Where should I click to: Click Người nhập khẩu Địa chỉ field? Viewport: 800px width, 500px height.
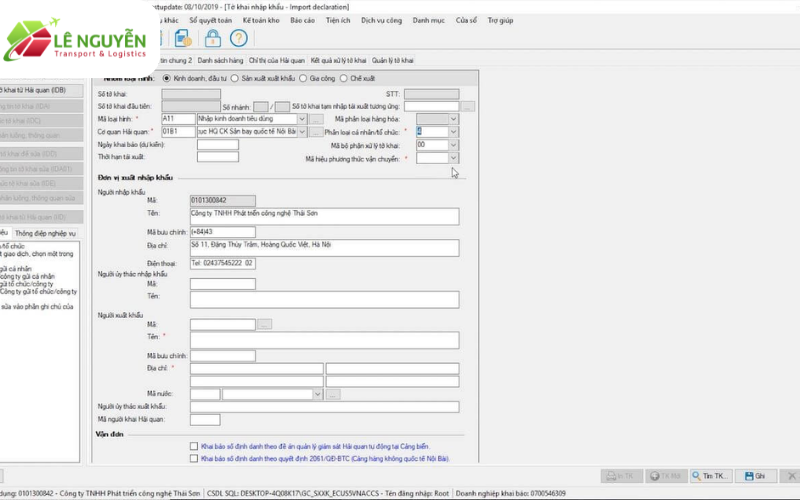click(x=324, y=248)
